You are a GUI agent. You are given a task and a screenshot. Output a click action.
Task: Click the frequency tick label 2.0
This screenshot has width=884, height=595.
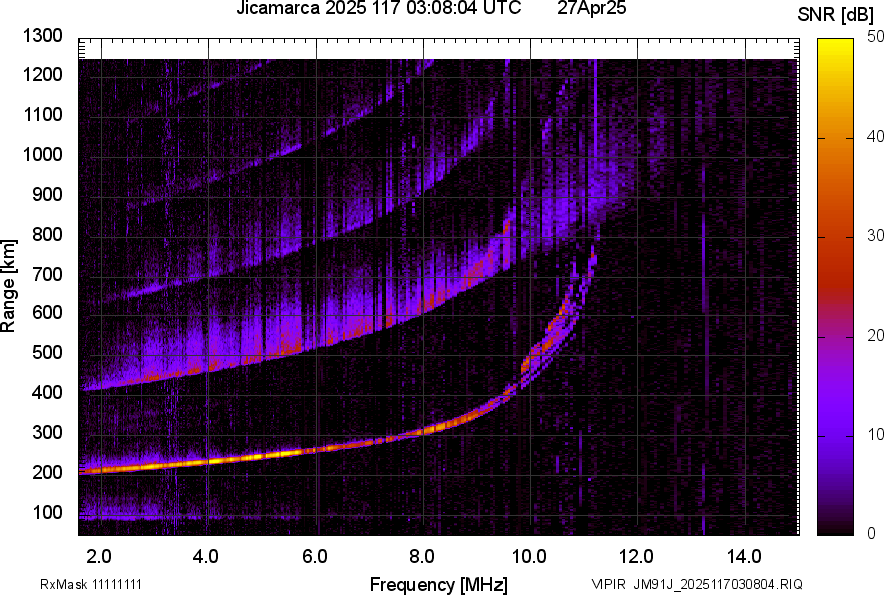[99, 557]
